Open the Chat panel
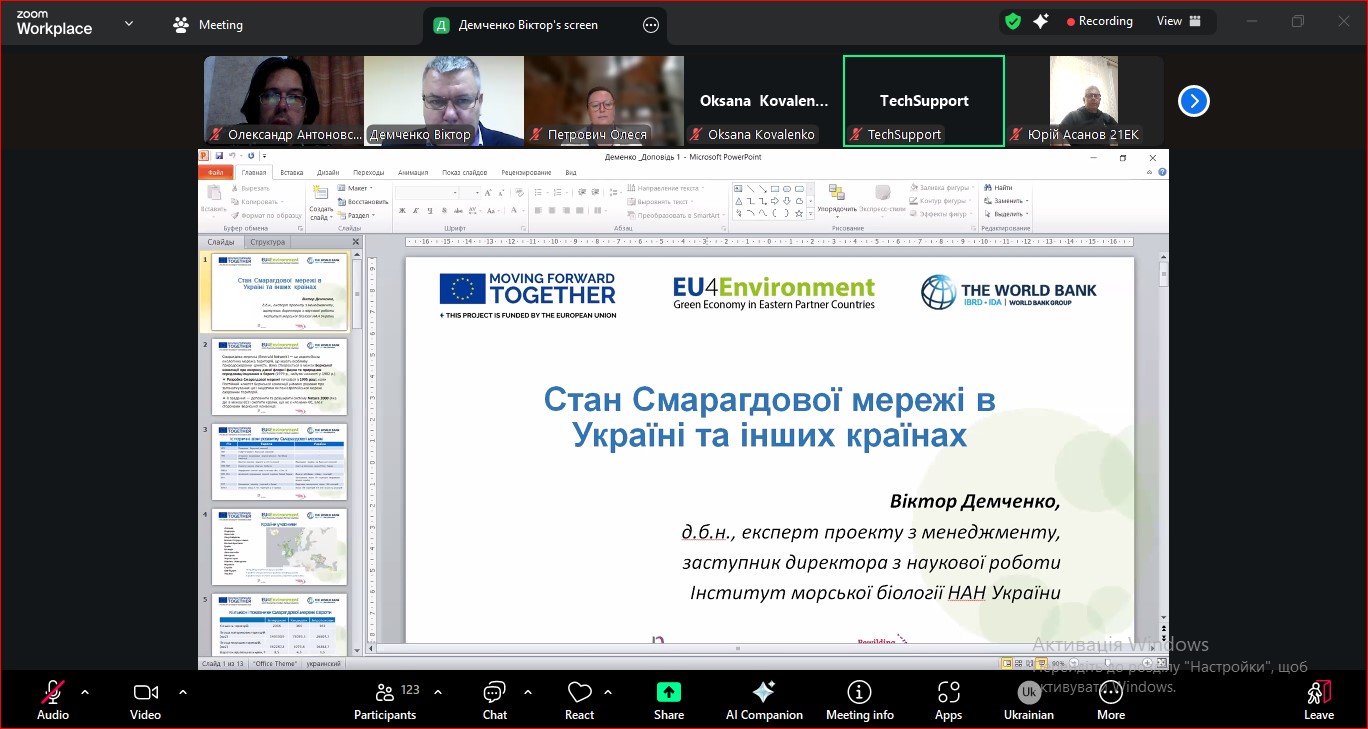 pos(494,699)
